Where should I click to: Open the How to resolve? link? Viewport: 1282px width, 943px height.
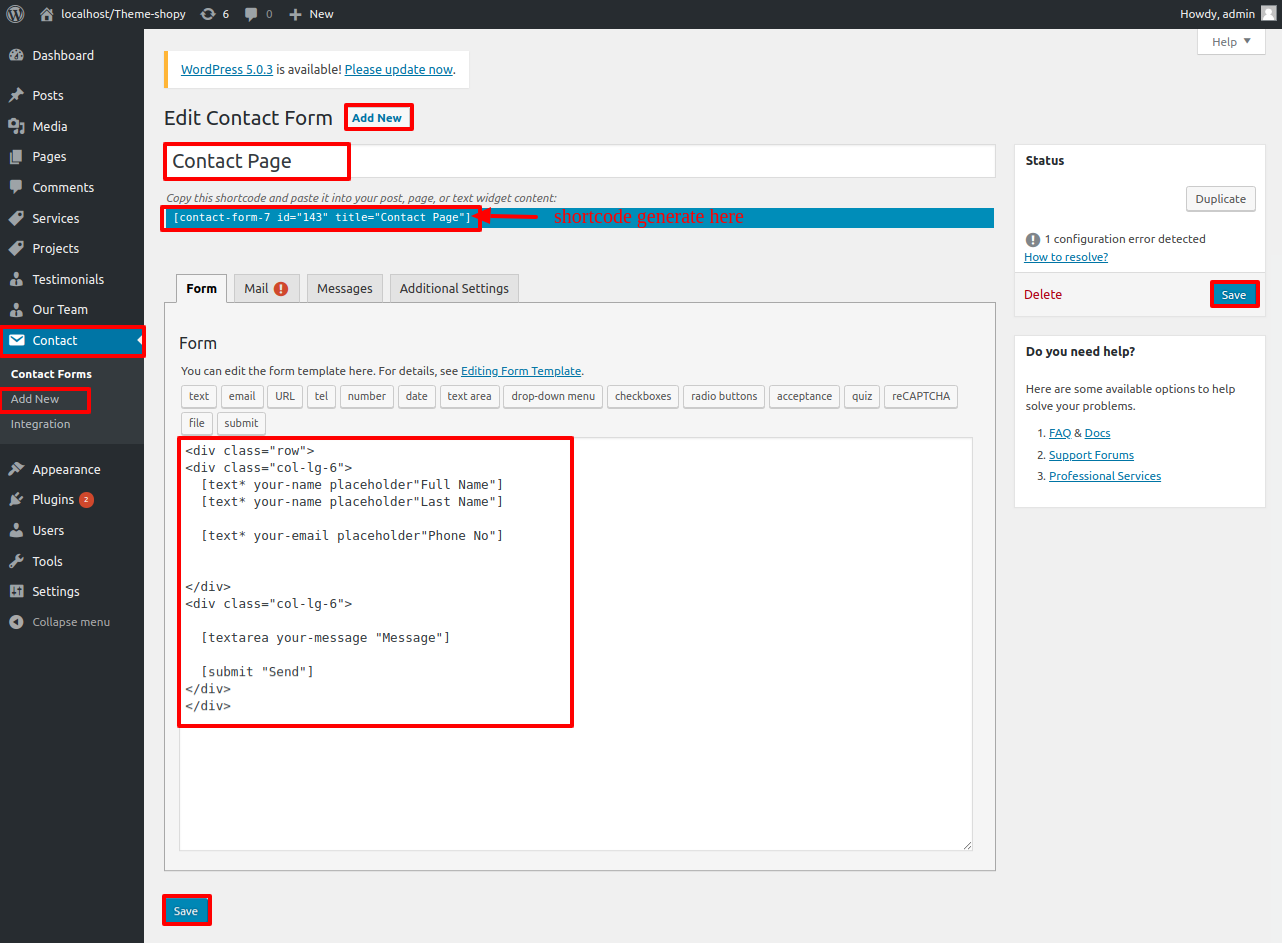(x=1065, y=257)
